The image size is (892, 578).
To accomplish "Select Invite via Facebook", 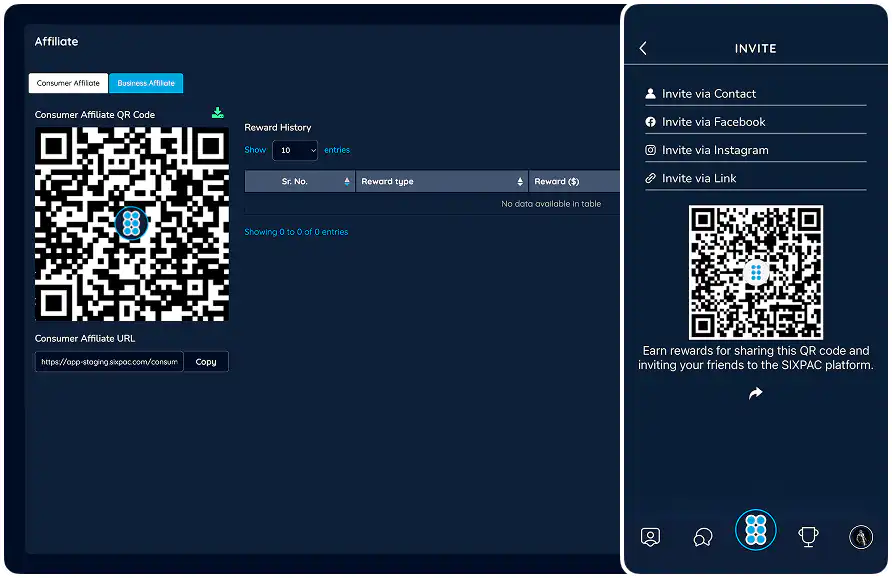I will [x=713, y=122].
